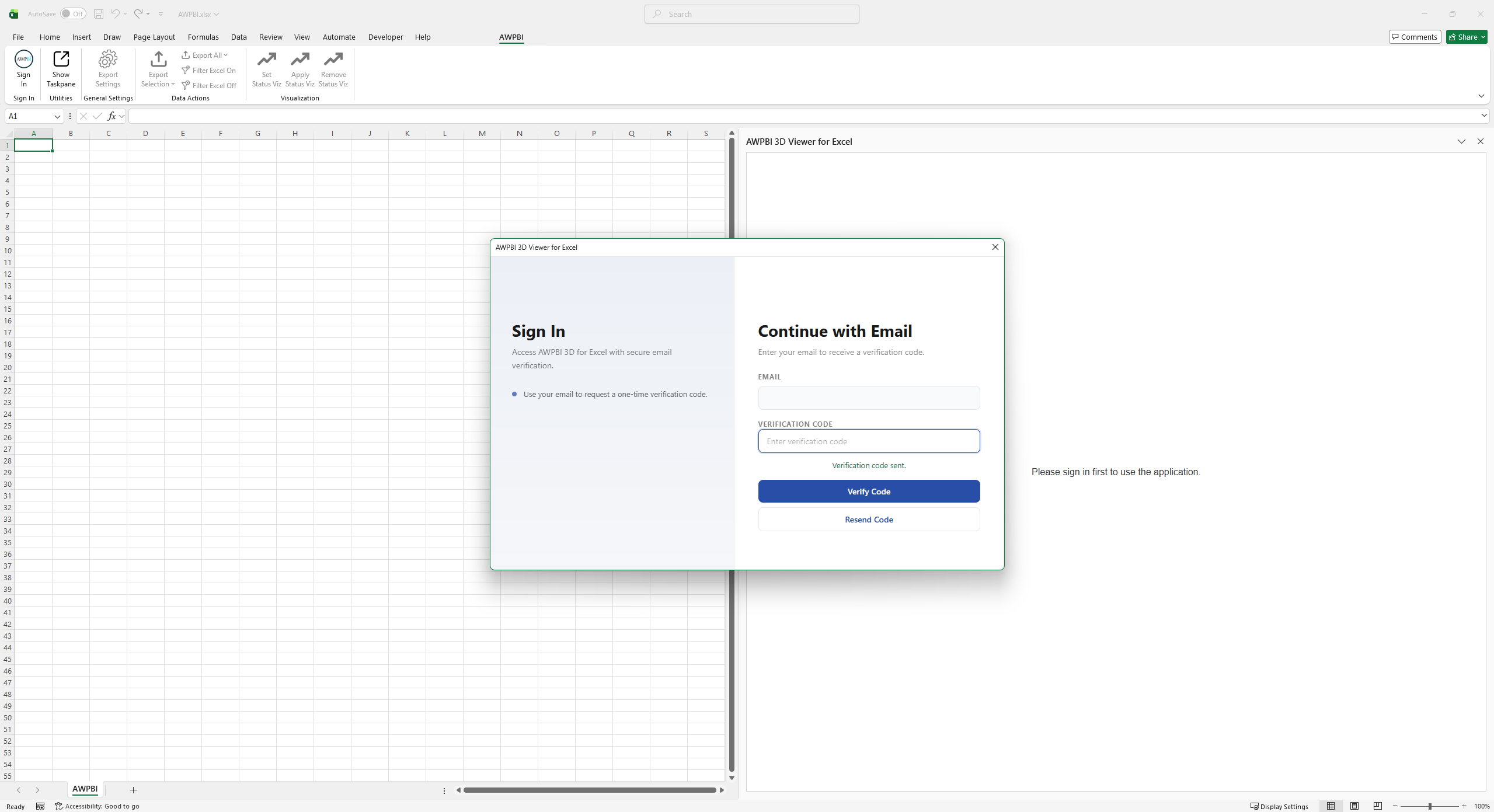Switch to Normal view in status bar
Viewport: 1494px width, 812px height.
[1331, 806]
